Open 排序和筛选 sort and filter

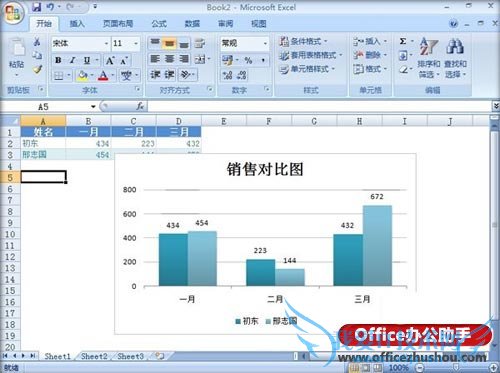pos(429,58)
